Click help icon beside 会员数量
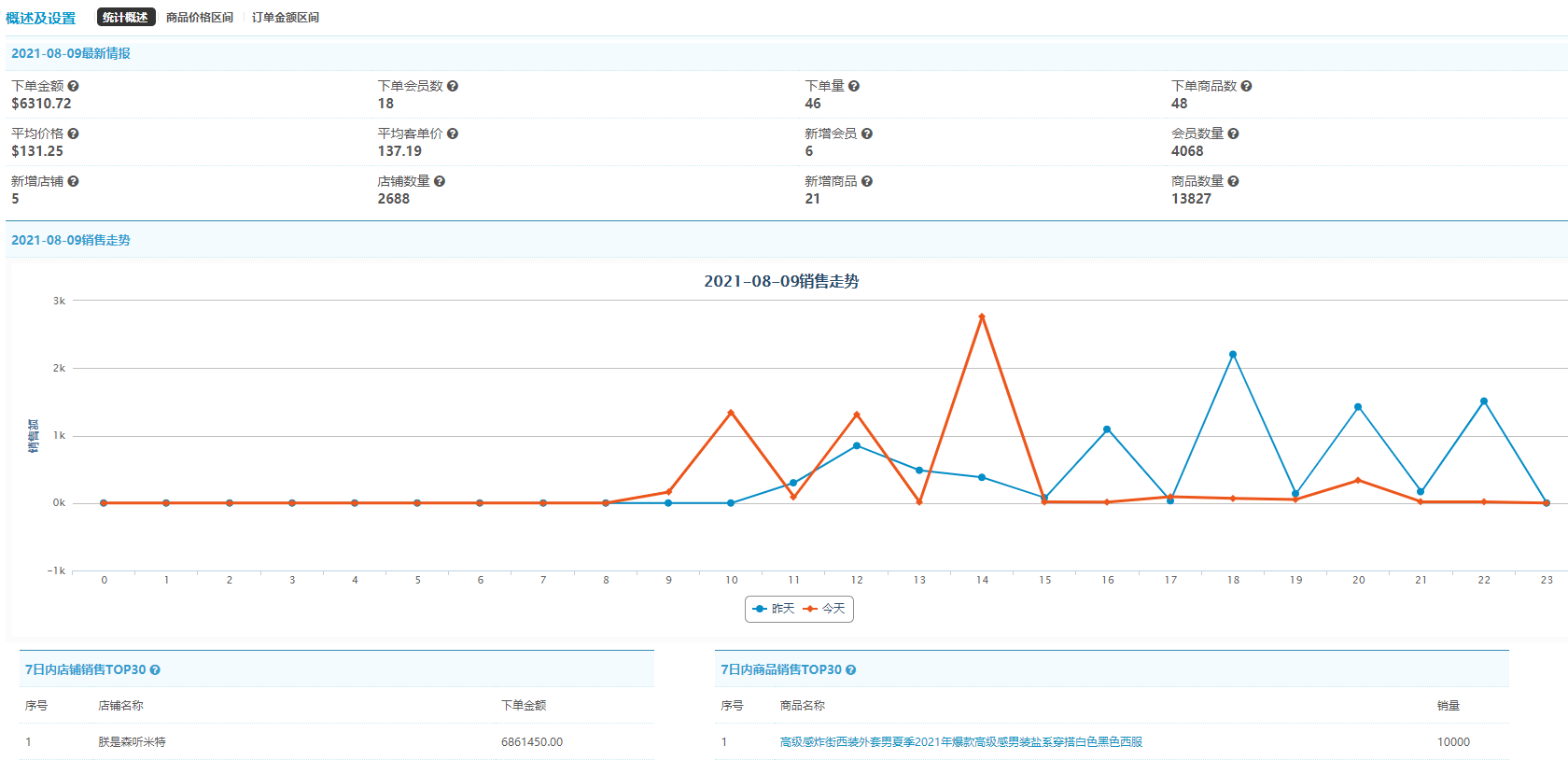1568x760 pixels. point(1233,134)
